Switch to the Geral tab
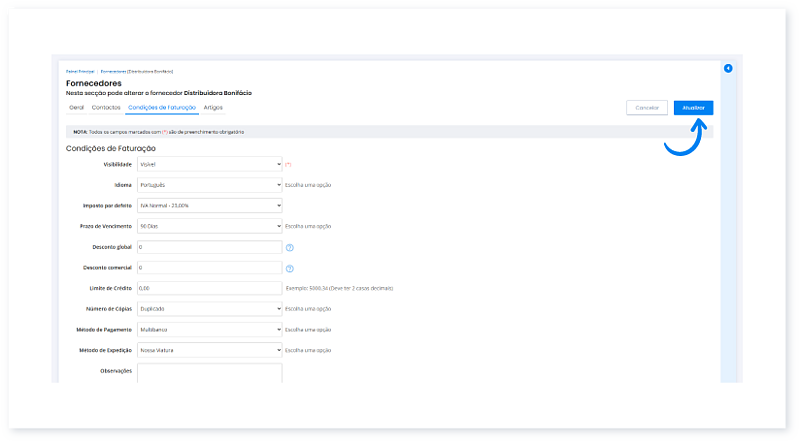Image resolution: width=800 pixels, height=443 pixels. click(x=76, y=107)
